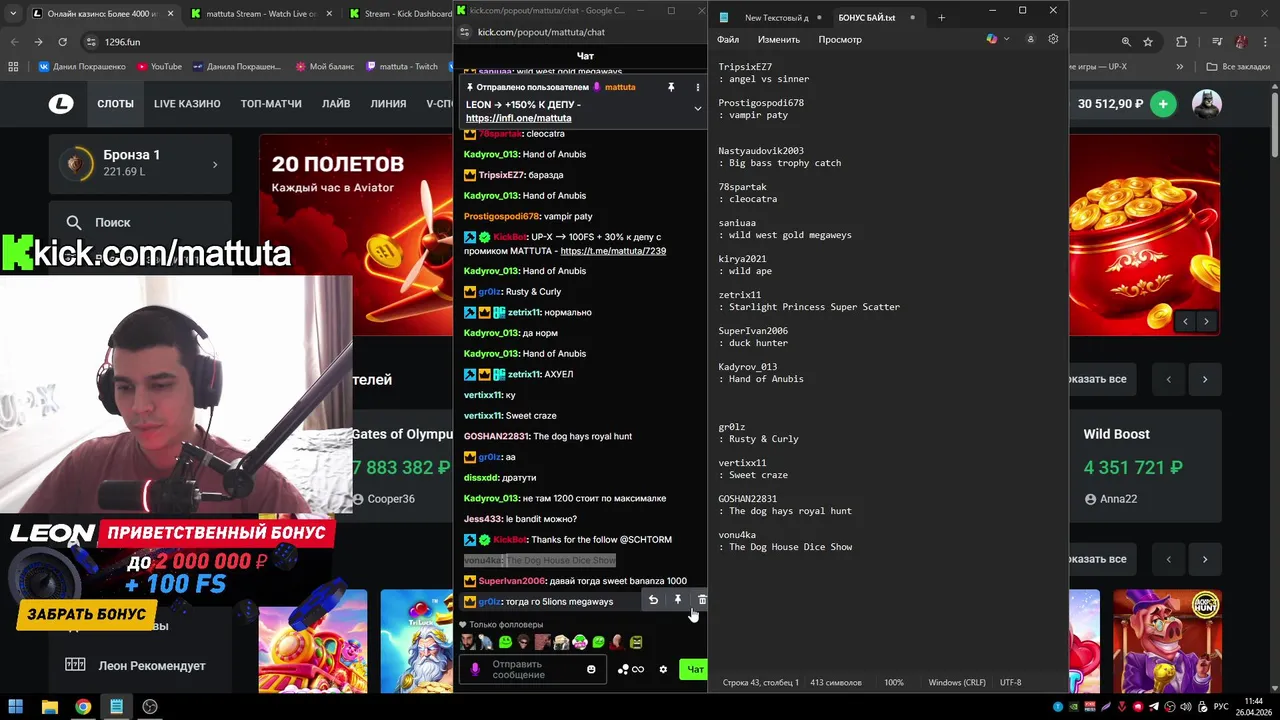Open the Просмотр menu in Notepad
Viewport: 1280px width, 720px height.
840,39
